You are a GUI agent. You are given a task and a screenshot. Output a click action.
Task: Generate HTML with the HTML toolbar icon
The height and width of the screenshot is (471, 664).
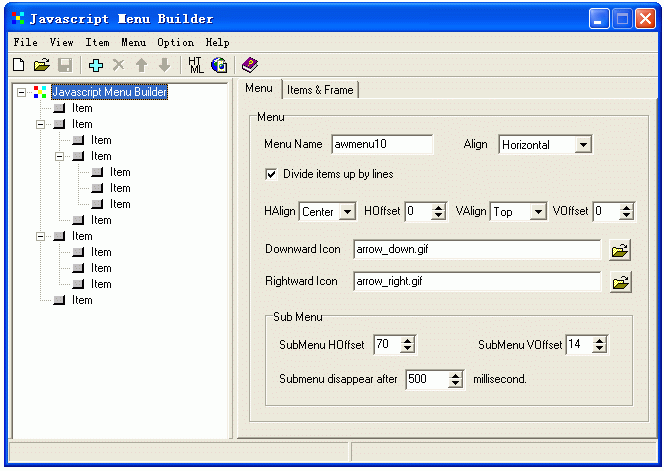pyautogui.click(x=196, y=65)
